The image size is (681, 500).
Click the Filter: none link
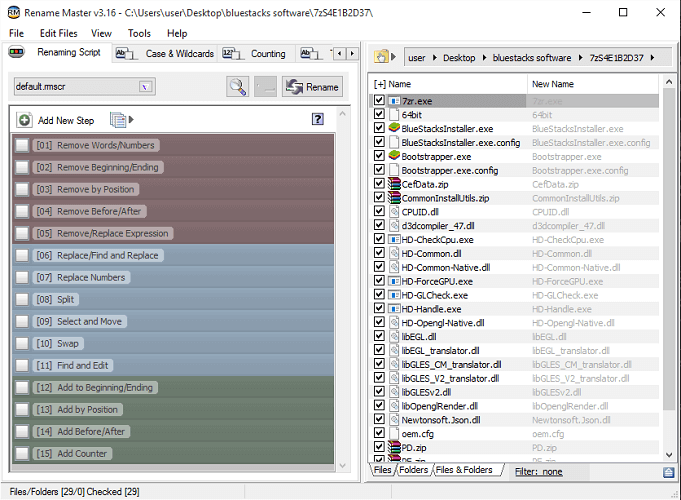pos(539,472)
